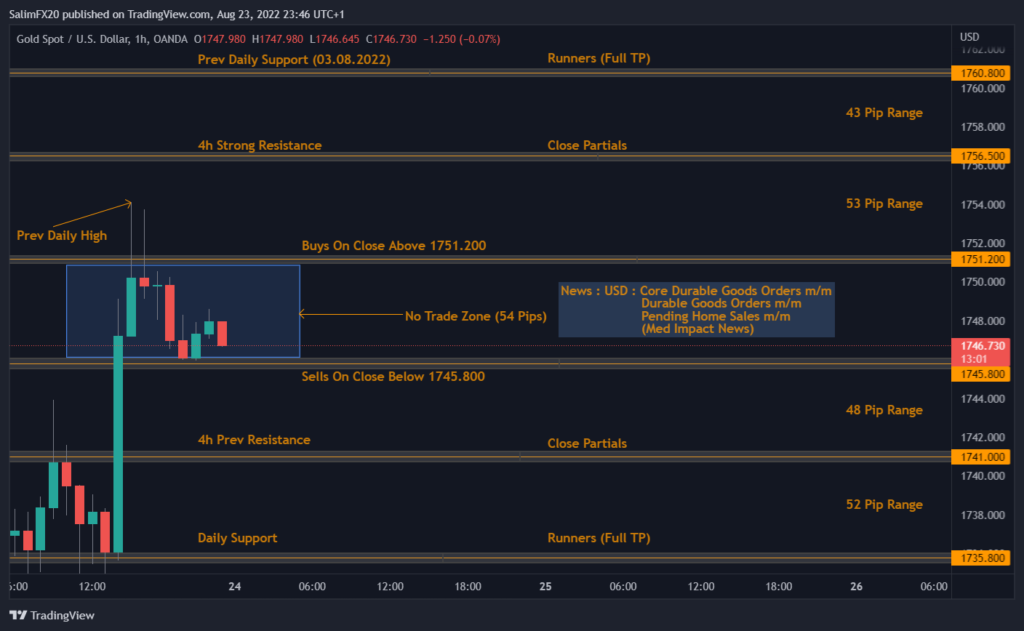Click the Runners (Full TP) label near 1760.800

tap(601, 58)
